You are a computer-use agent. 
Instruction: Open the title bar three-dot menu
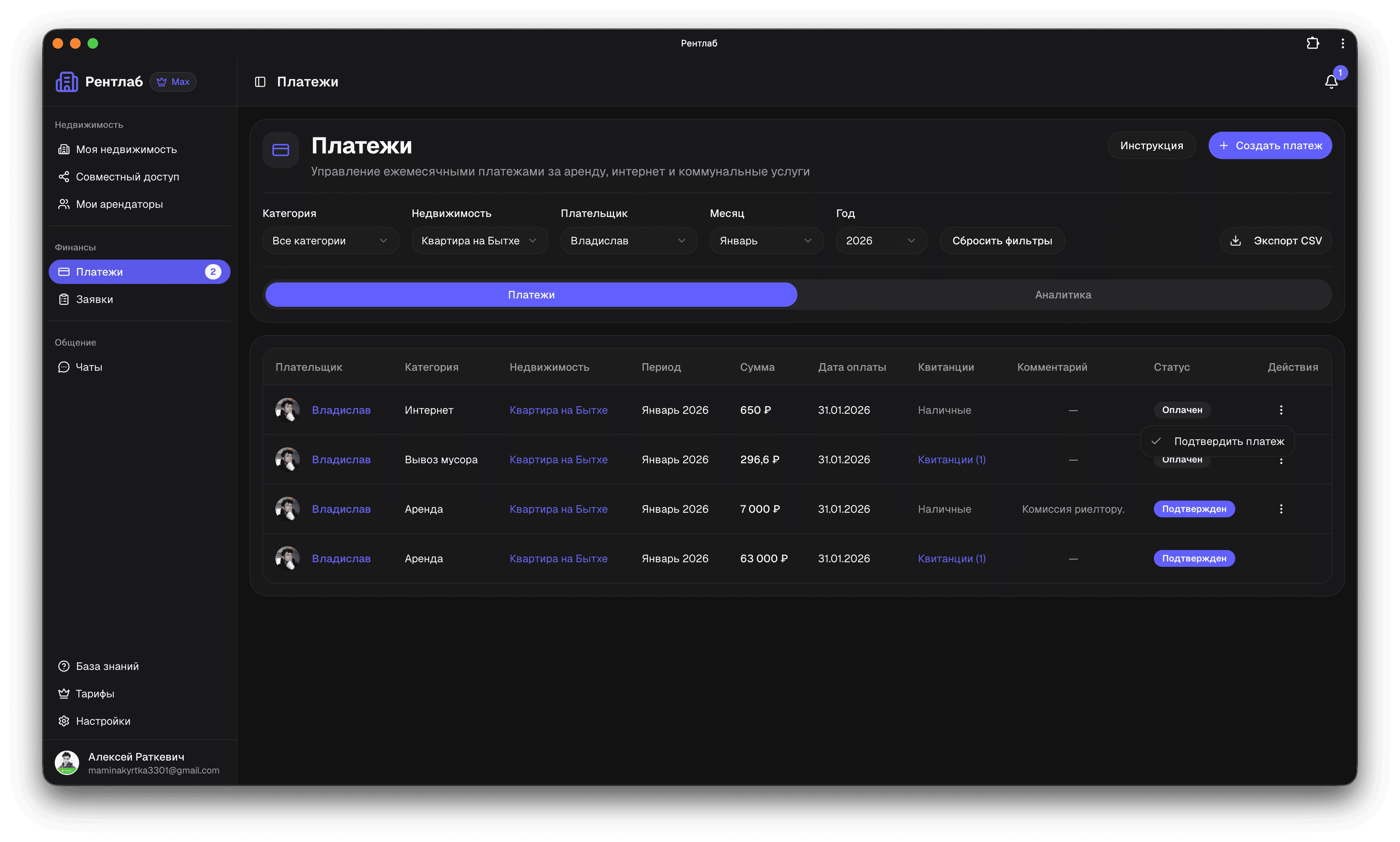tap(1342, 43)
